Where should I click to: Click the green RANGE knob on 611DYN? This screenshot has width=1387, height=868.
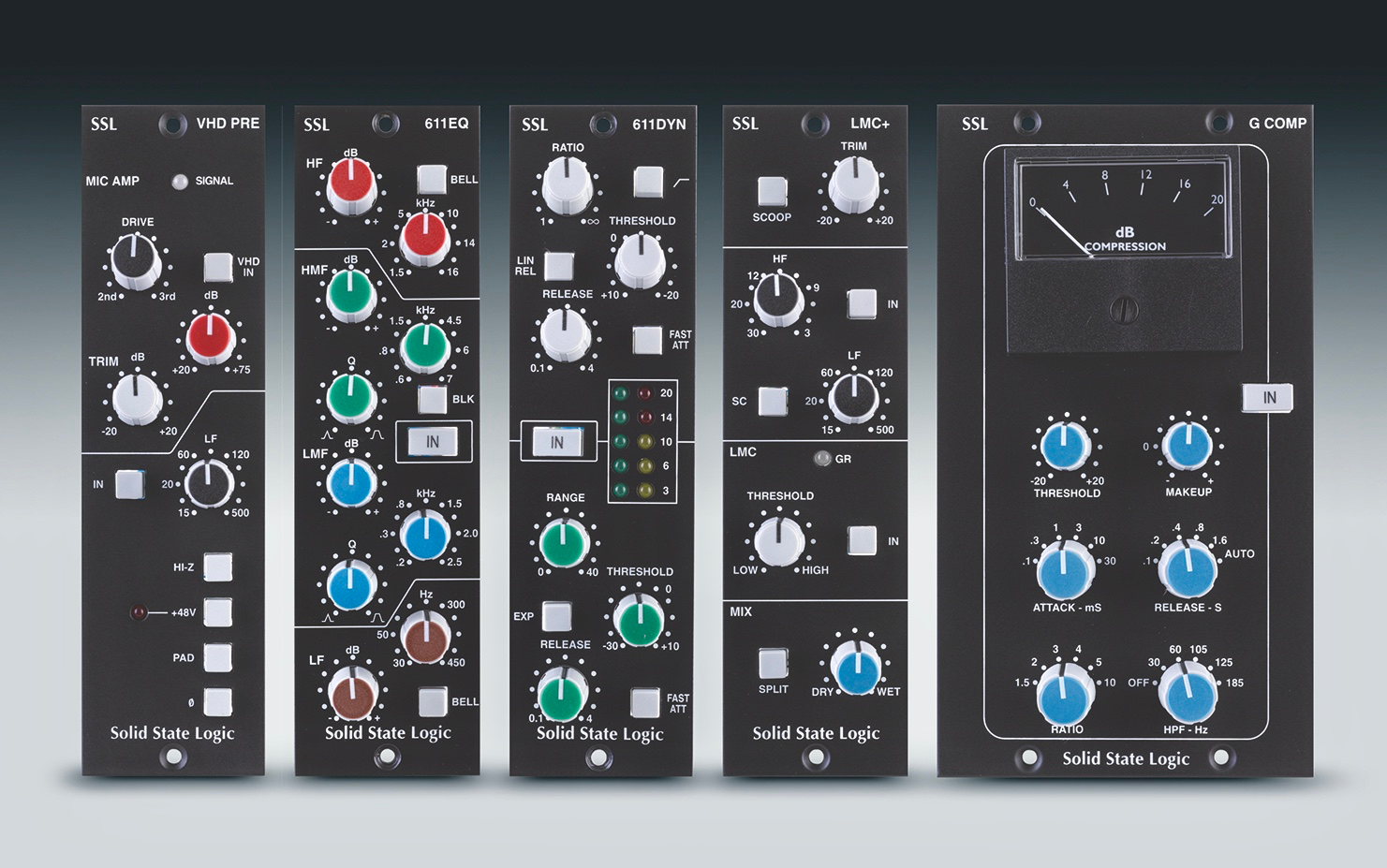point(565,542)
